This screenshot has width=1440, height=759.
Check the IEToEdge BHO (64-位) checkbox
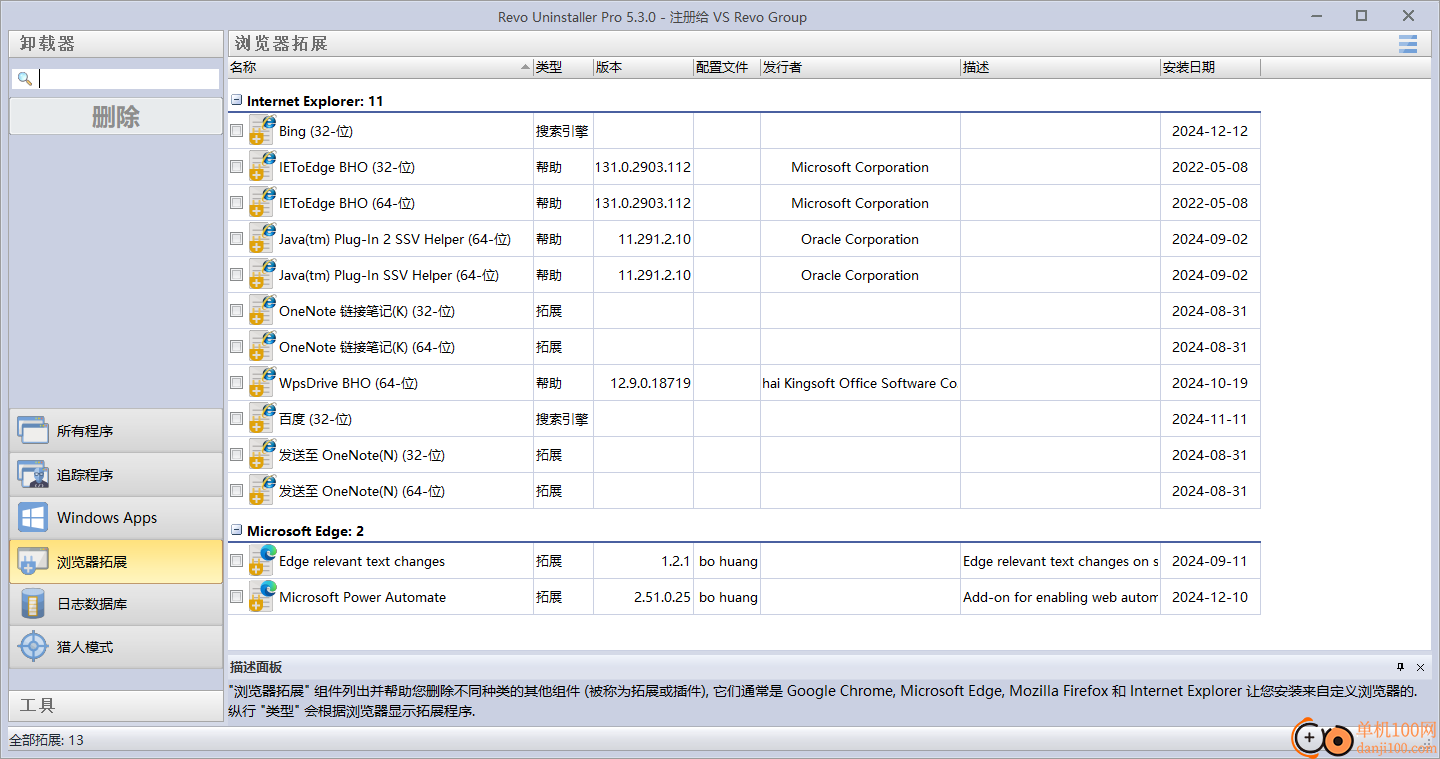(236, 202)
